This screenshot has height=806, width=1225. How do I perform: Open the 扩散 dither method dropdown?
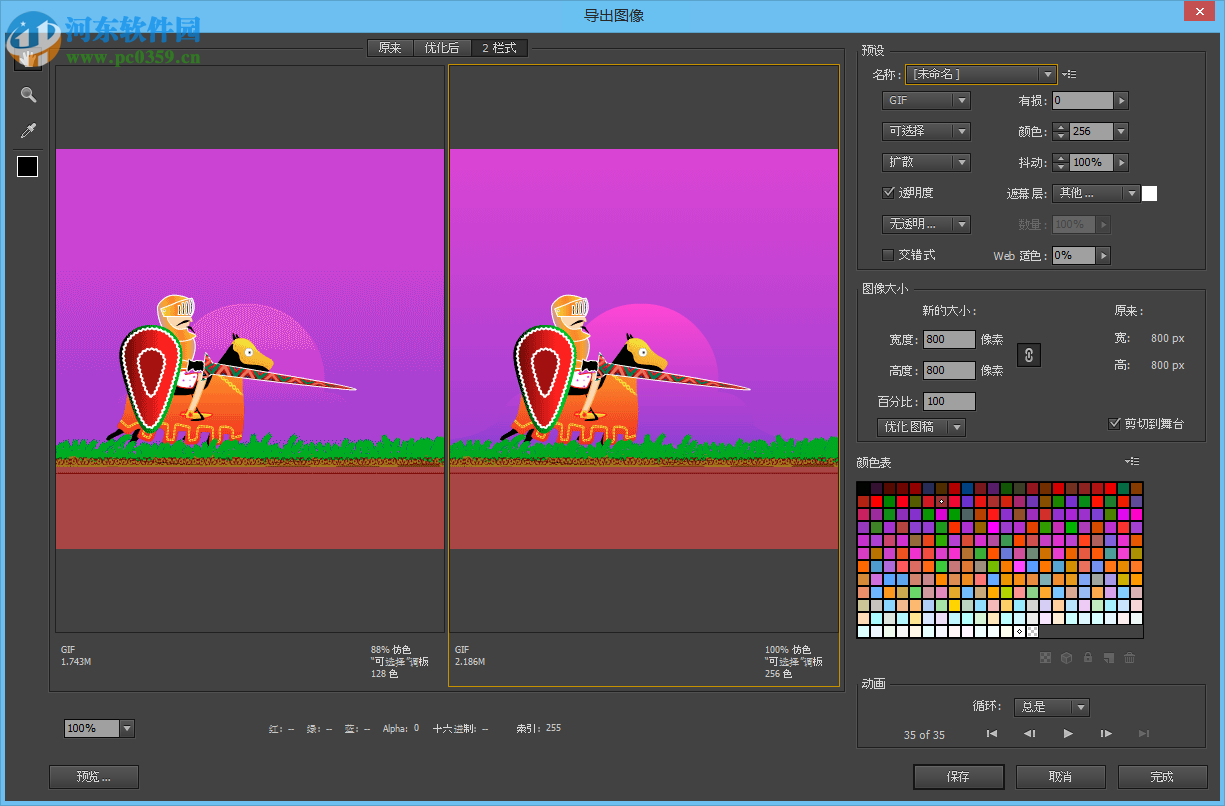[925, 162]
